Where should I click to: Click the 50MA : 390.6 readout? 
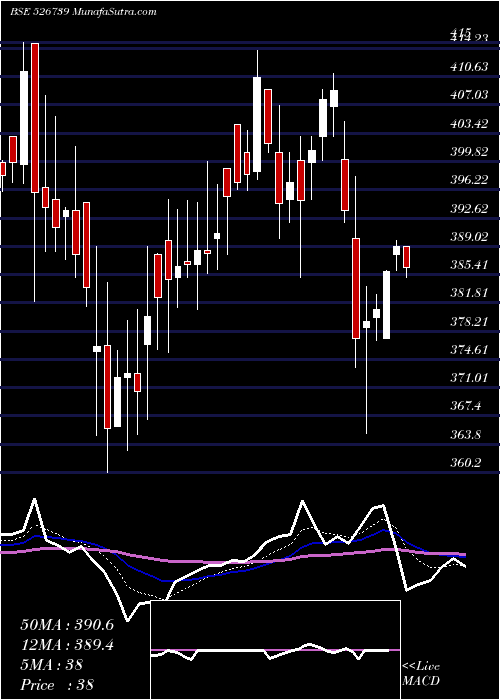pyautogui.click(x=67, y=625)
